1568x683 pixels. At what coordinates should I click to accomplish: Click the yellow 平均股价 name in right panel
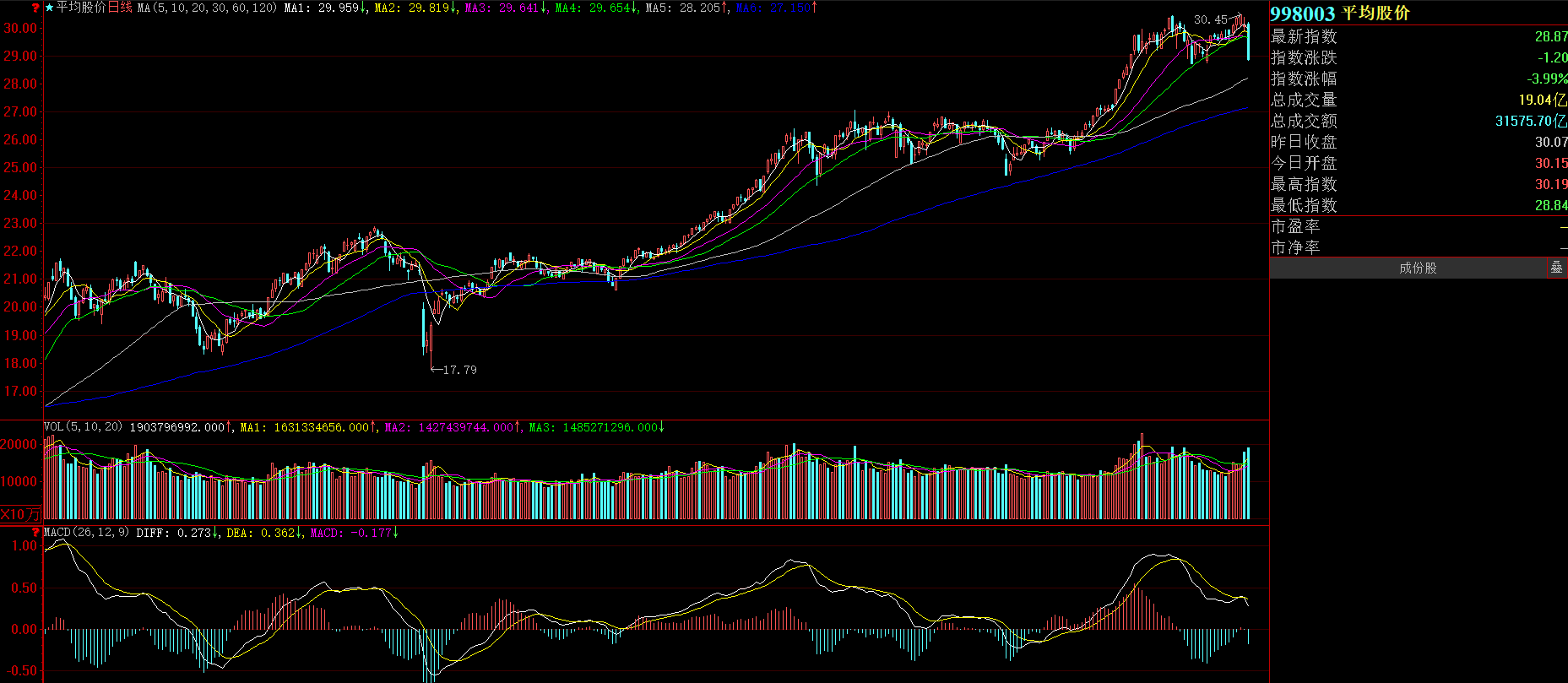click(1376, 14)
